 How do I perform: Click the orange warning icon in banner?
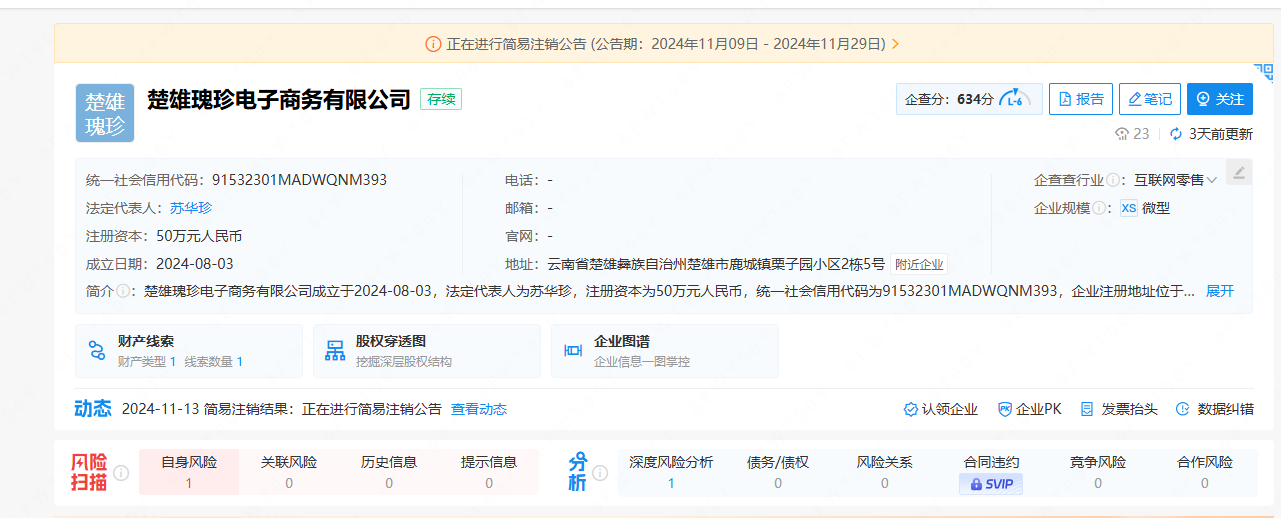433,44
